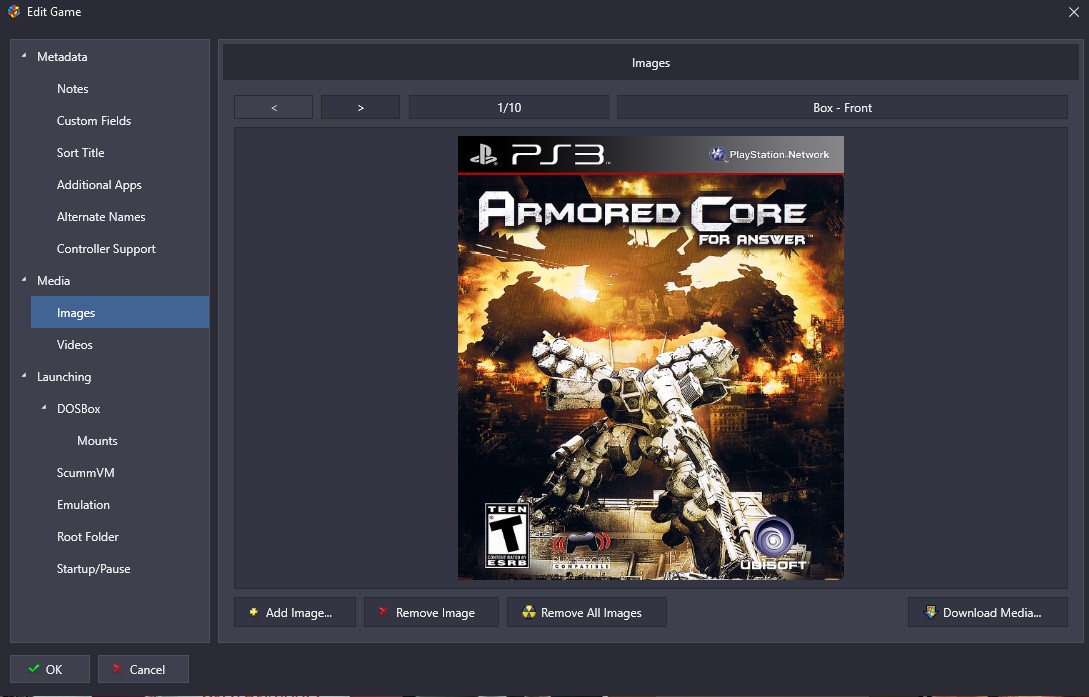The image size is (1089, 697).
Task: Select ScummVM settings
Action: pyautogui.click(x=85, y=473)
